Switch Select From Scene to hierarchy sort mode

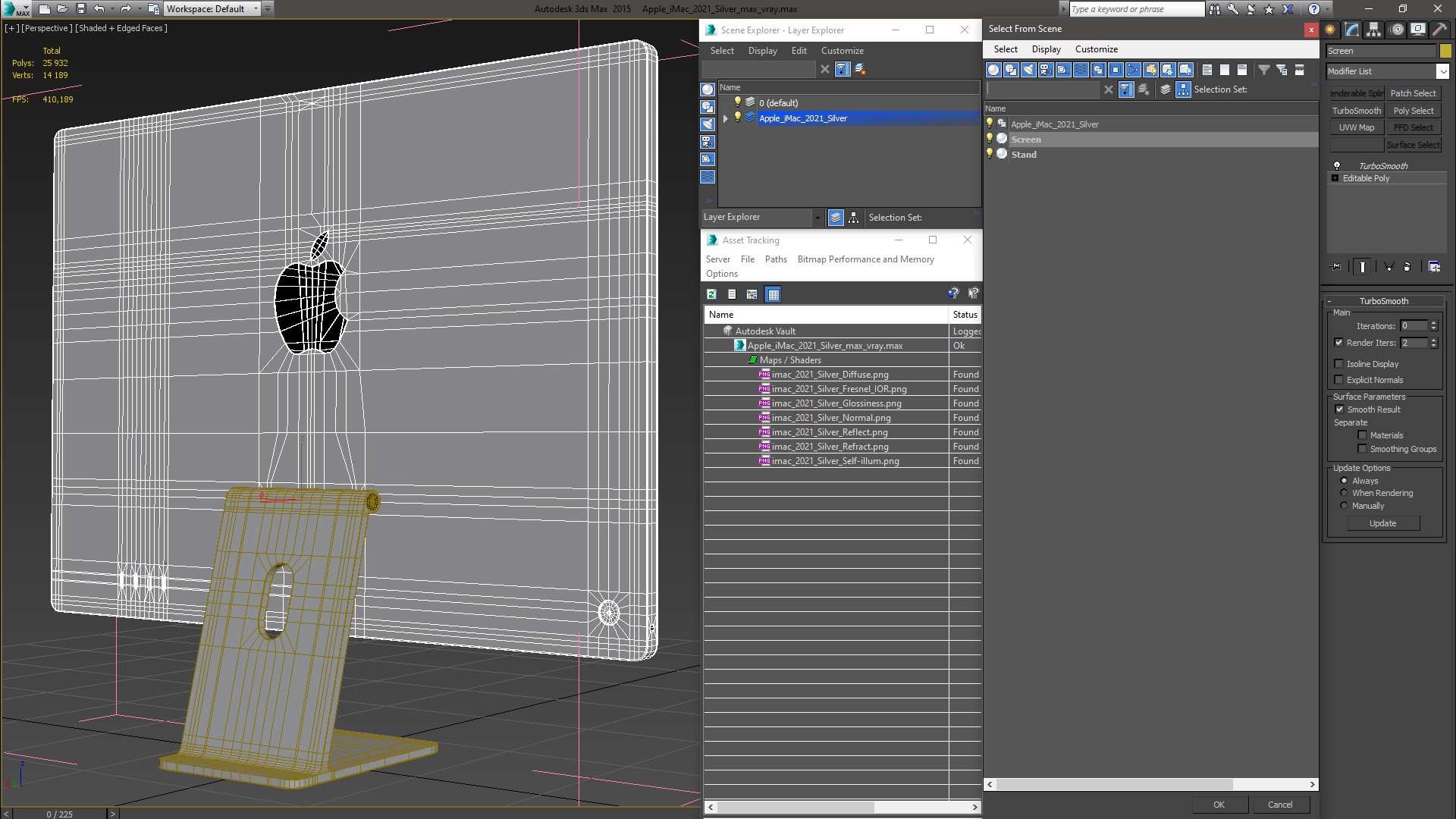point(1184,89)
